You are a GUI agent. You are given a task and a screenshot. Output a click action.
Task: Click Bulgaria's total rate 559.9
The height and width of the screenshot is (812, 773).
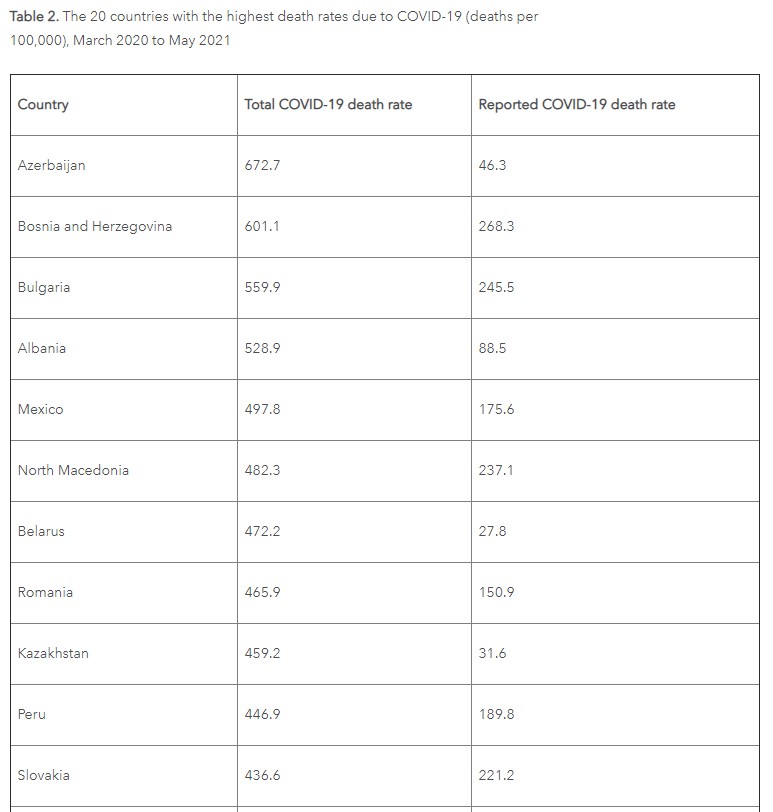pyautogui.click(x=262, y=287)
